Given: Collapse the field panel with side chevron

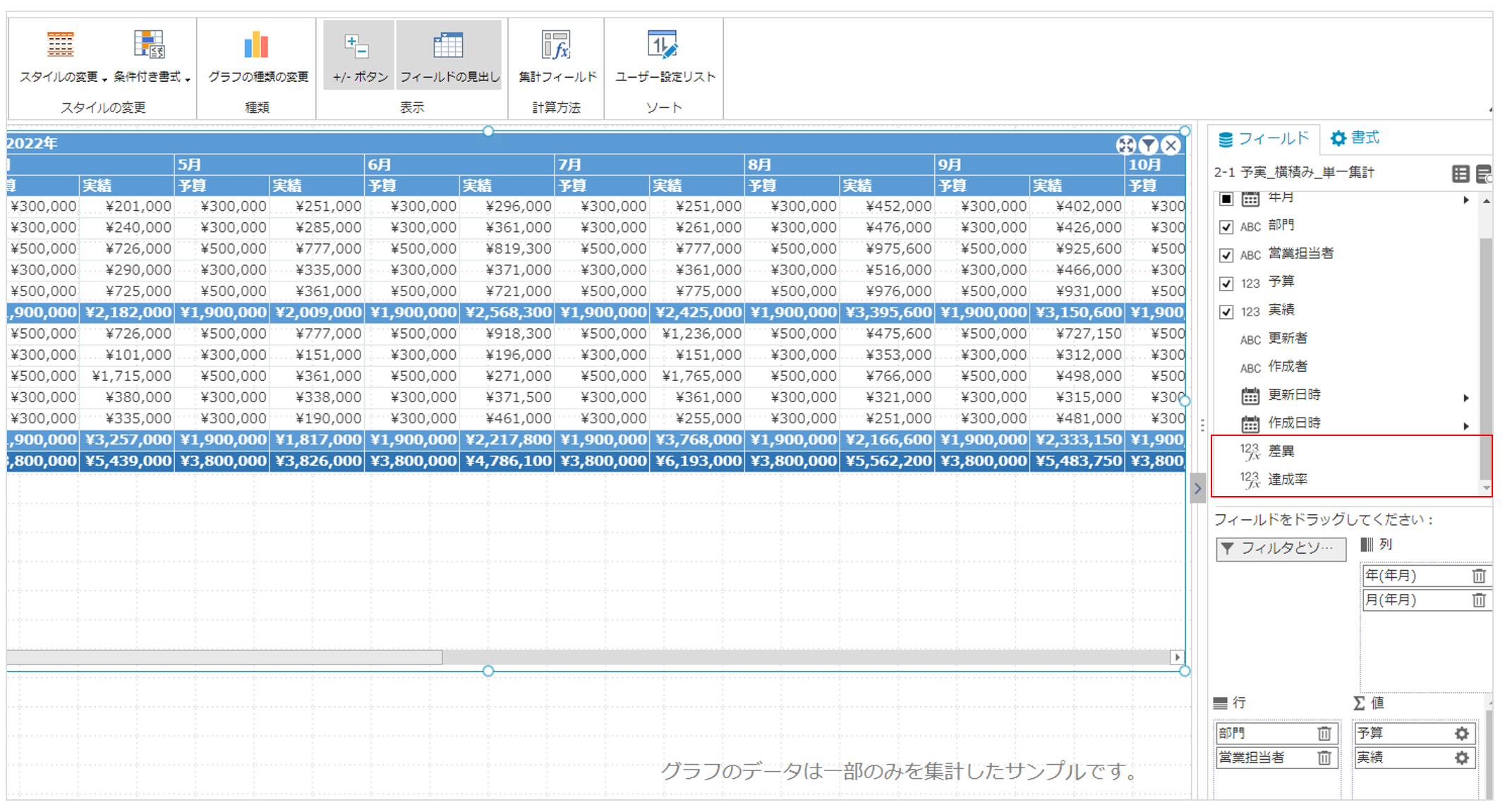Looking at the screenshot, I should point(1197,488).
